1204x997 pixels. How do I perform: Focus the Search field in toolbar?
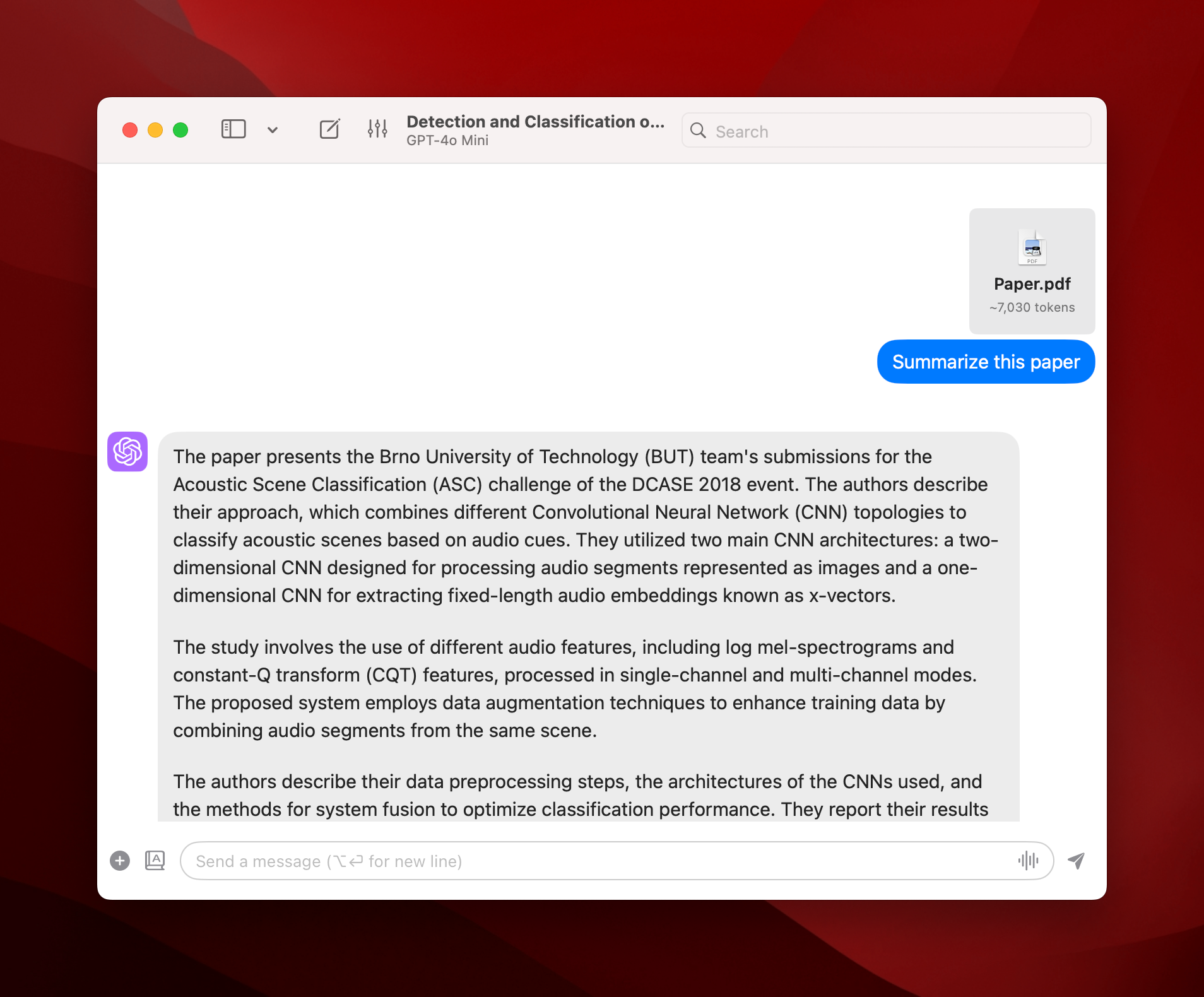point(896,131)
